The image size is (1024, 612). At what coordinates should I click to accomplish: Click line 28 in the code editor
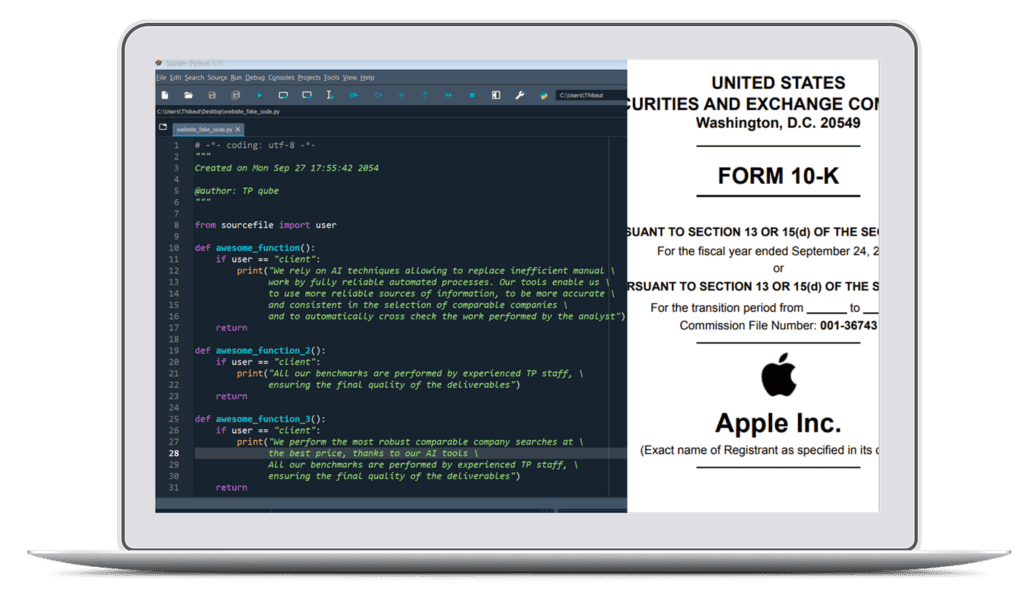pos(400,453)
